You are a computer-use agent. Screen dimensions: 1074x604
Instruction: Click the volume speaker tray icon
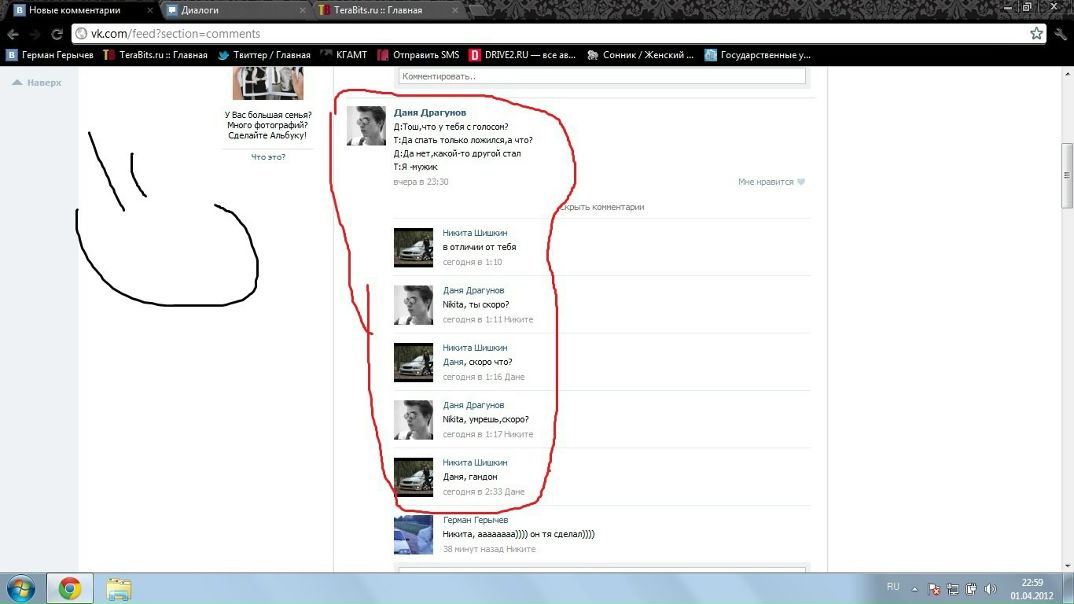[989, 588]
